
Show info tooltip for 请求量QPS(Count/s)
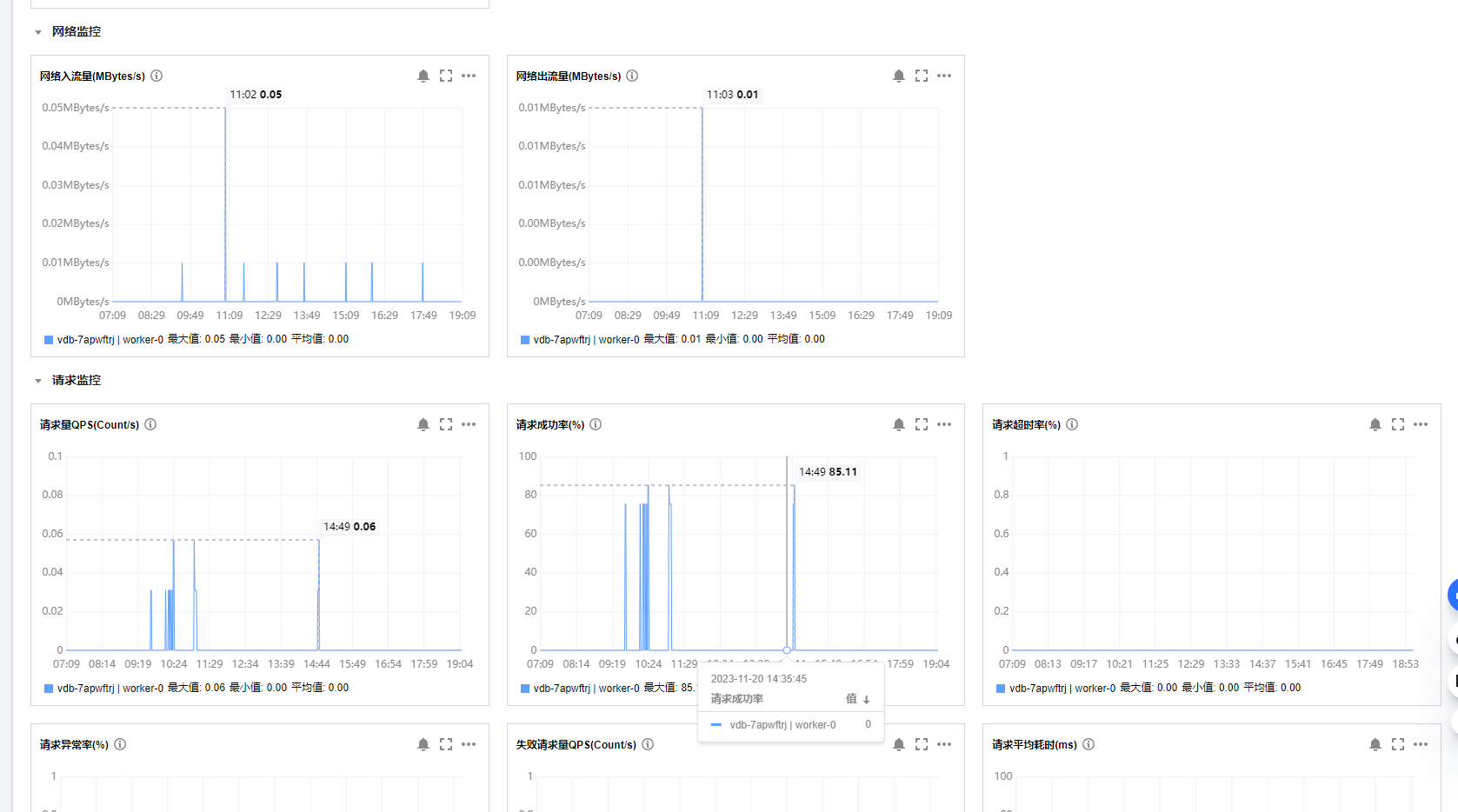[150, 424]
